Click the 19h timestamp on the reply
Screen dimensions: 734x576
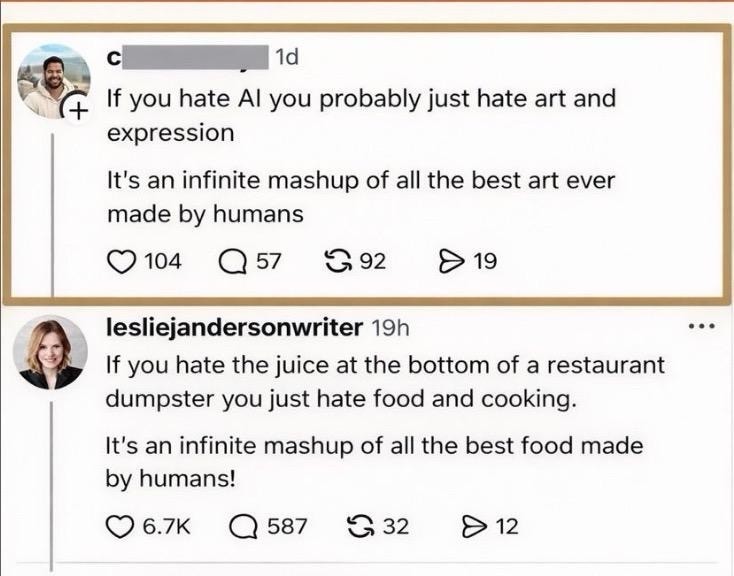[x=389, y=327]
